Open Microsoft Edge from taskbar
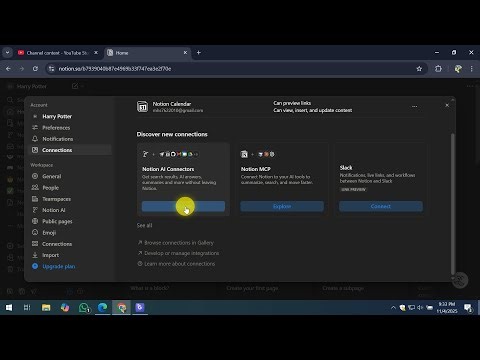Image resolution: width=480 pixels, height=360 pixels. (103, 308)
